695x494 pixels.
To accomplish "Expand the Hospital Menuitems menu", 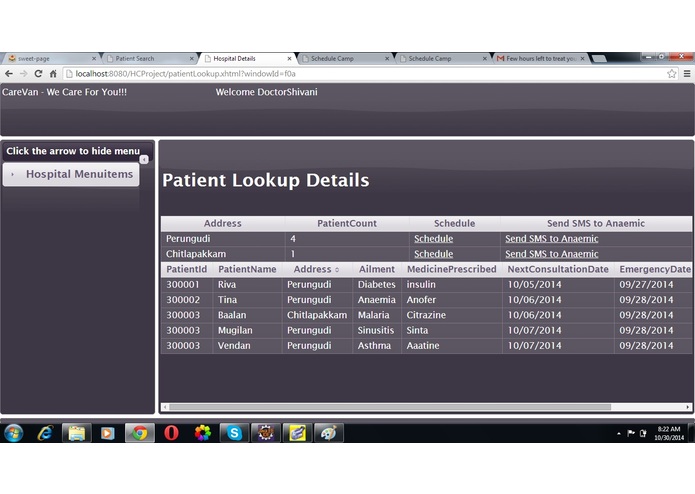I will tap(71, 175).
